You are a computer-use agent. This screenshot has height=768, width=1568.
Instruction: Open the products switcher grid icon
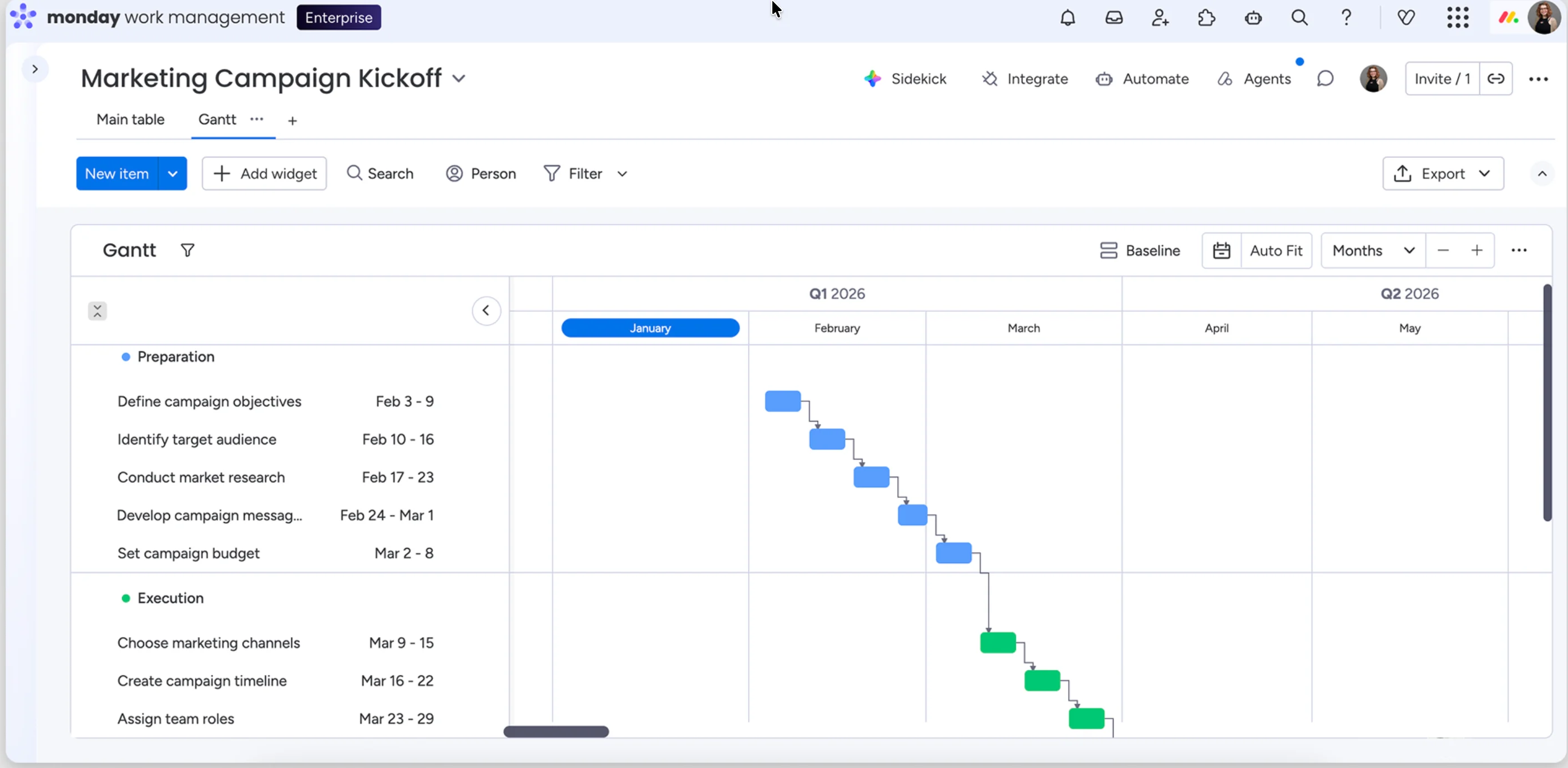point(1457,18)
